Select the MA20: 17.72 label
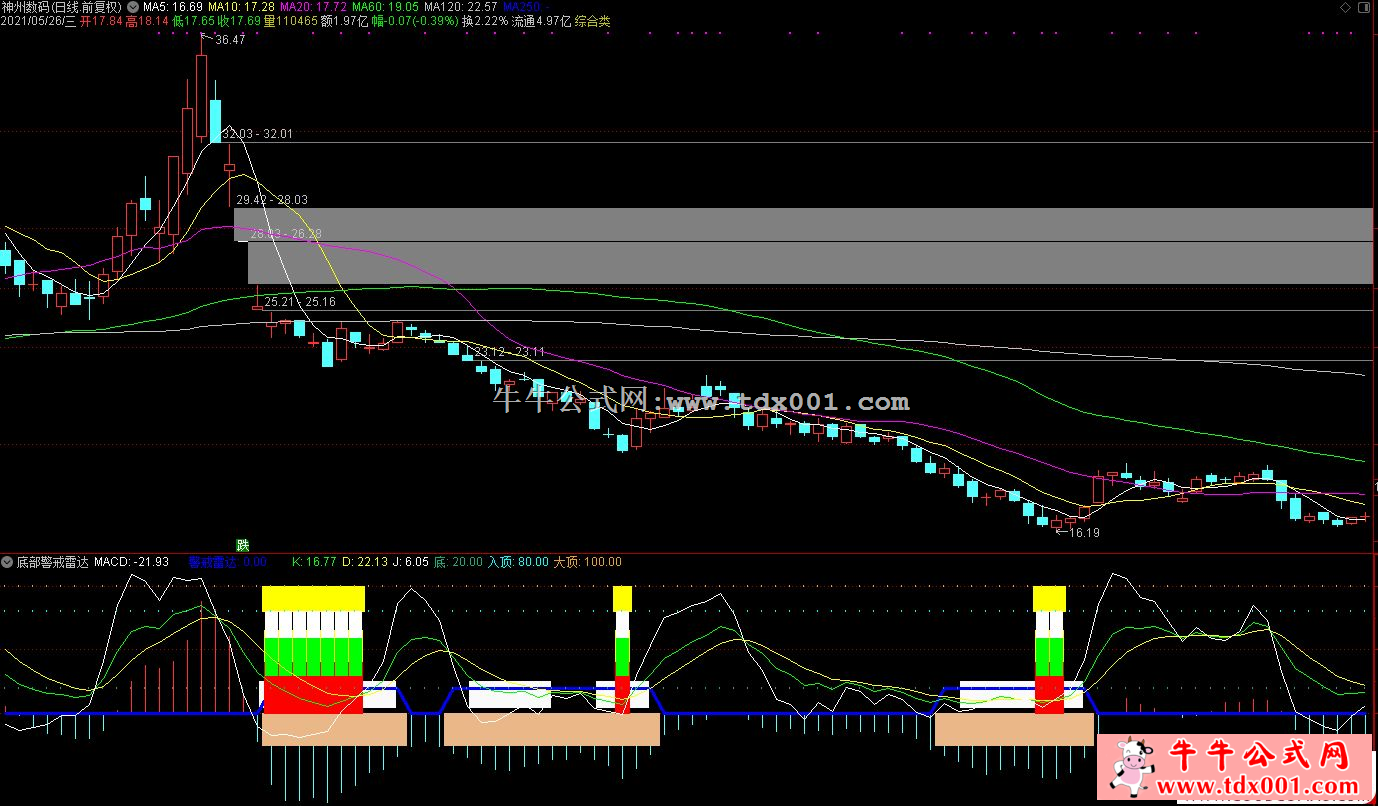1378x806 pixels. 314,6
